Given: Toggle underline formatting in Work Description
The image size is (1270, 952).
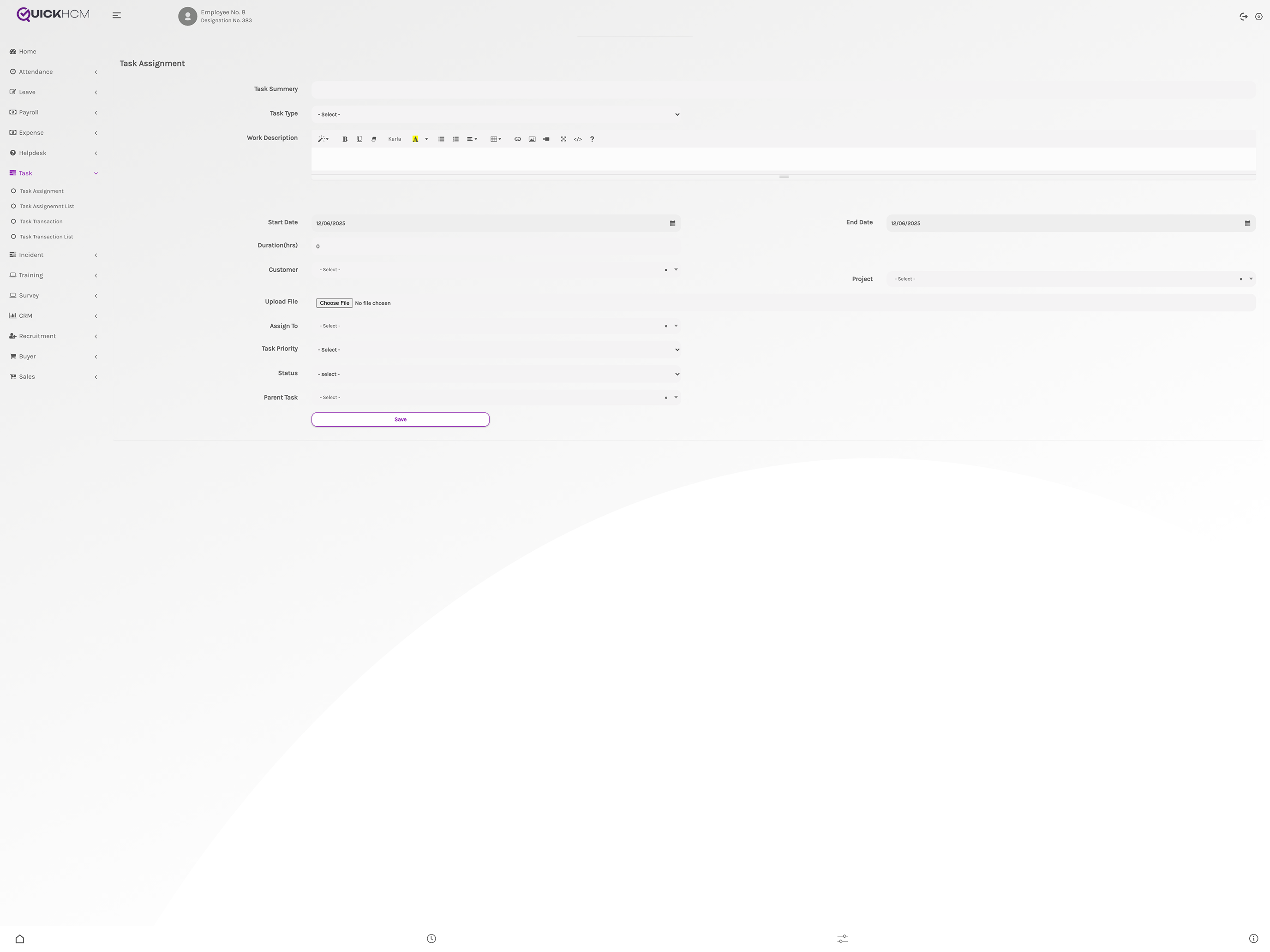Looking at the screenshot, I should click(359, 139).
